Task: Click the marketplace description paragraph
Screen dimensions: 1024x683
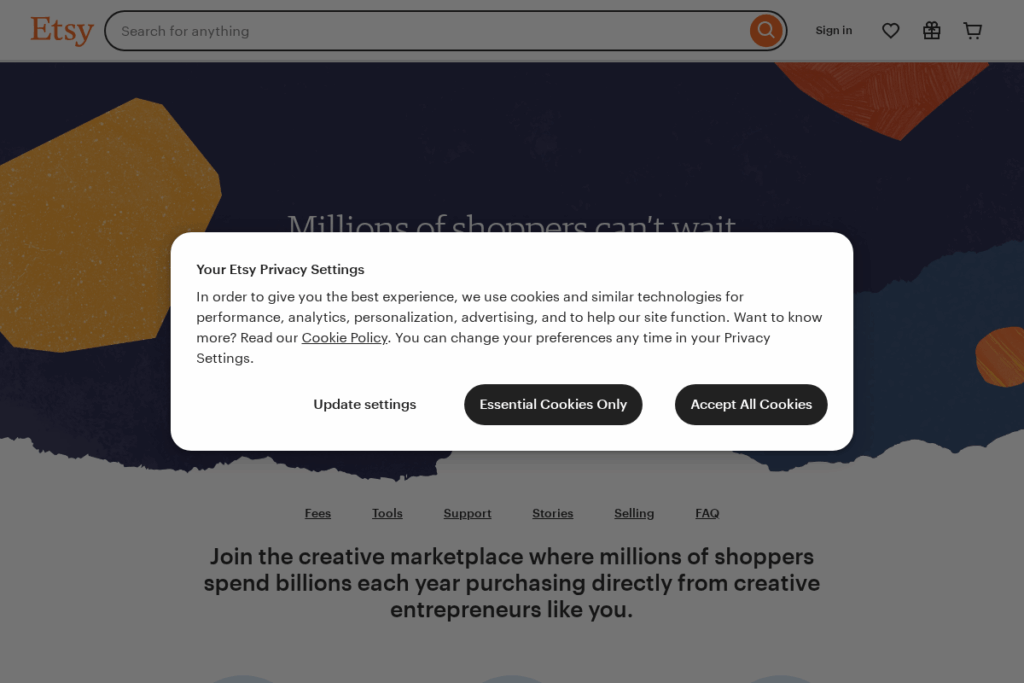Action: (511, 583)
